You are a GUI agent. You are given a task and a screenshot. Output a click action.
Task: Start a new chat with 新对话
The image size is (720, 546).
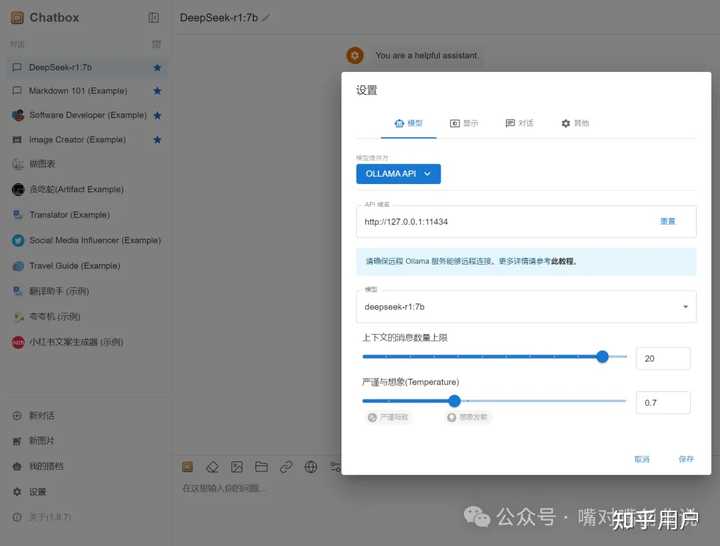[86, 416]
